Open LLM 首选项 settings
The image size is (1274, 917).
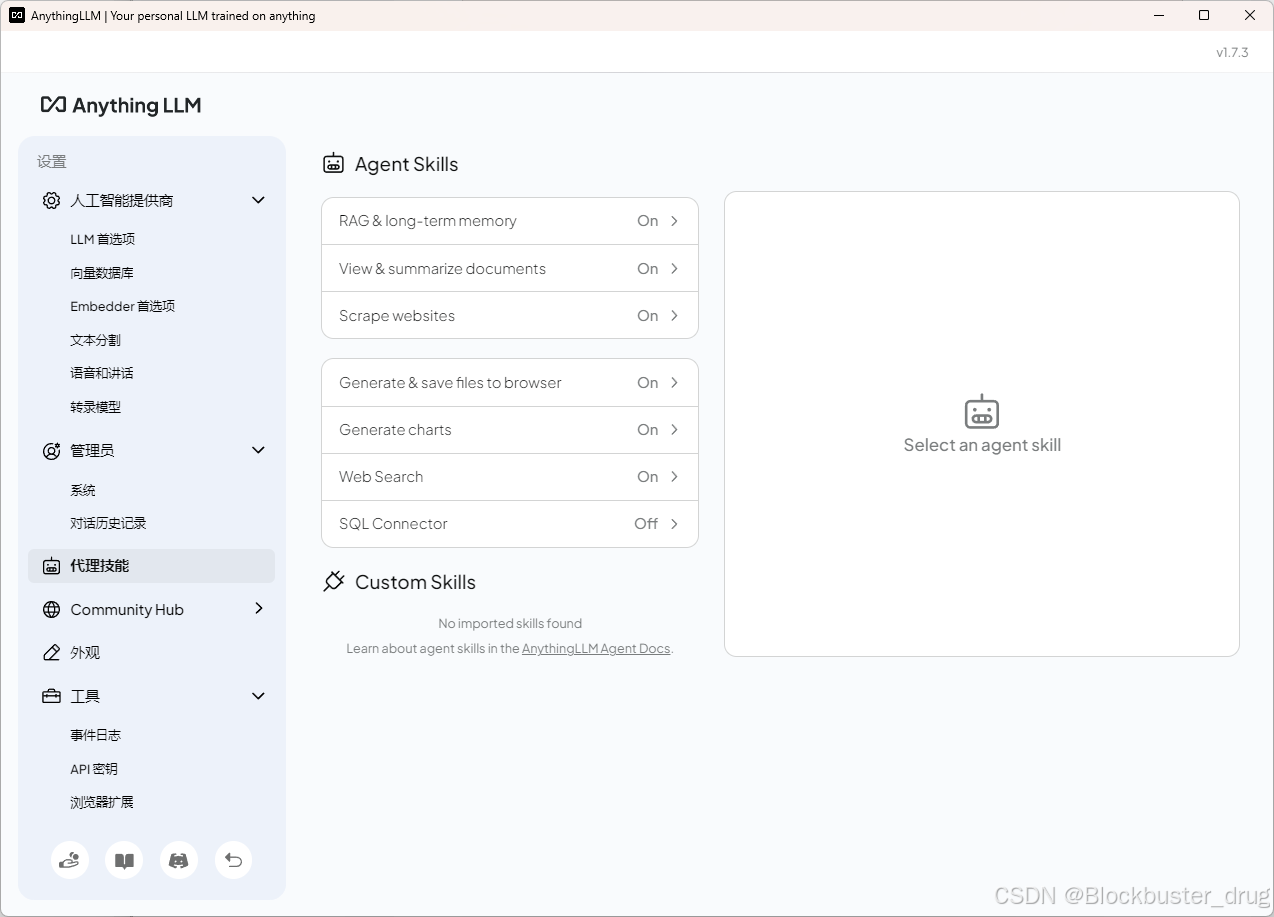click(x=102, y=239)
